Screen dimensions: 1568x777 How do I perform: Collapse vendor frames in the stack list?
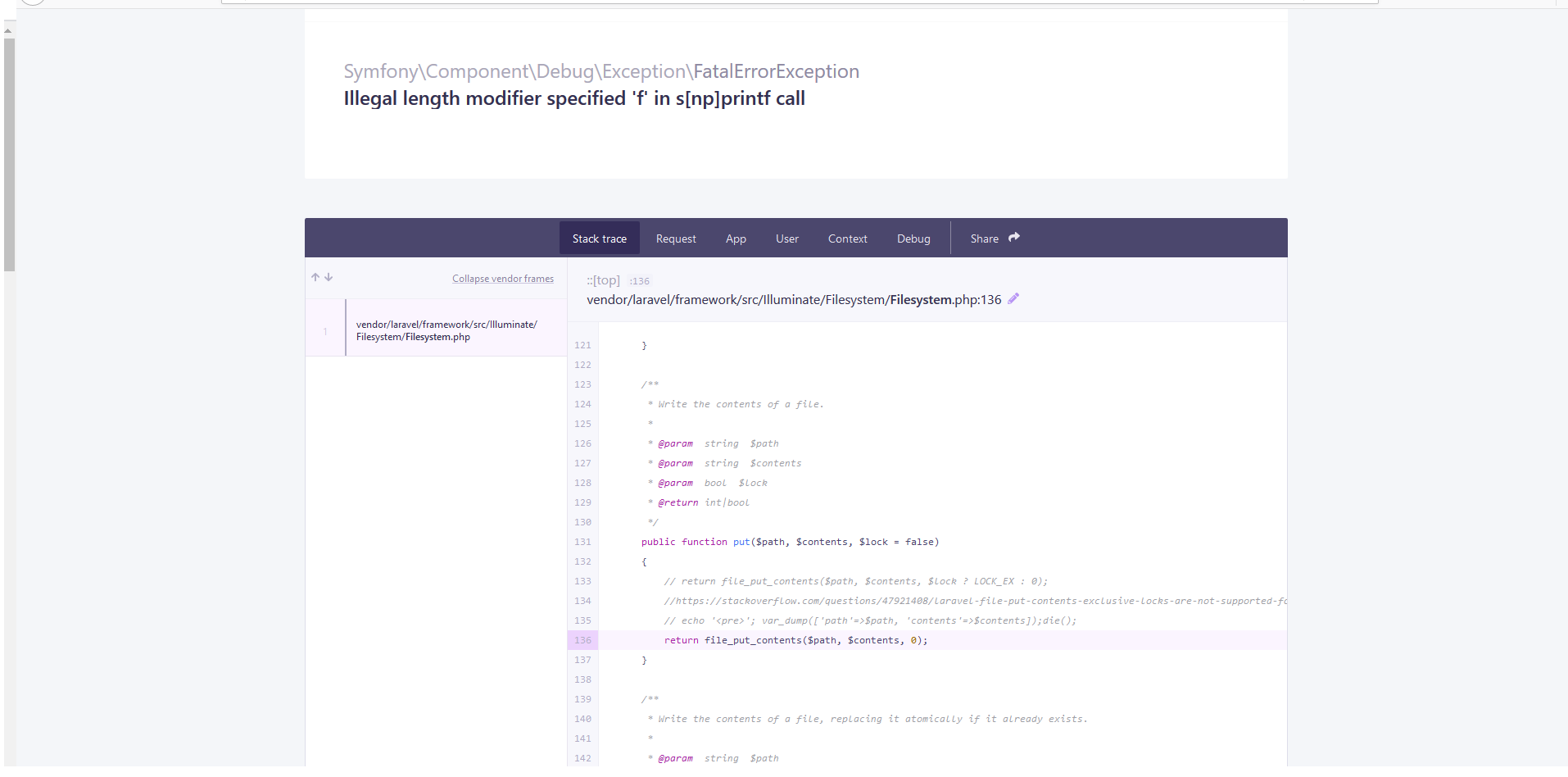coord(502,279)
